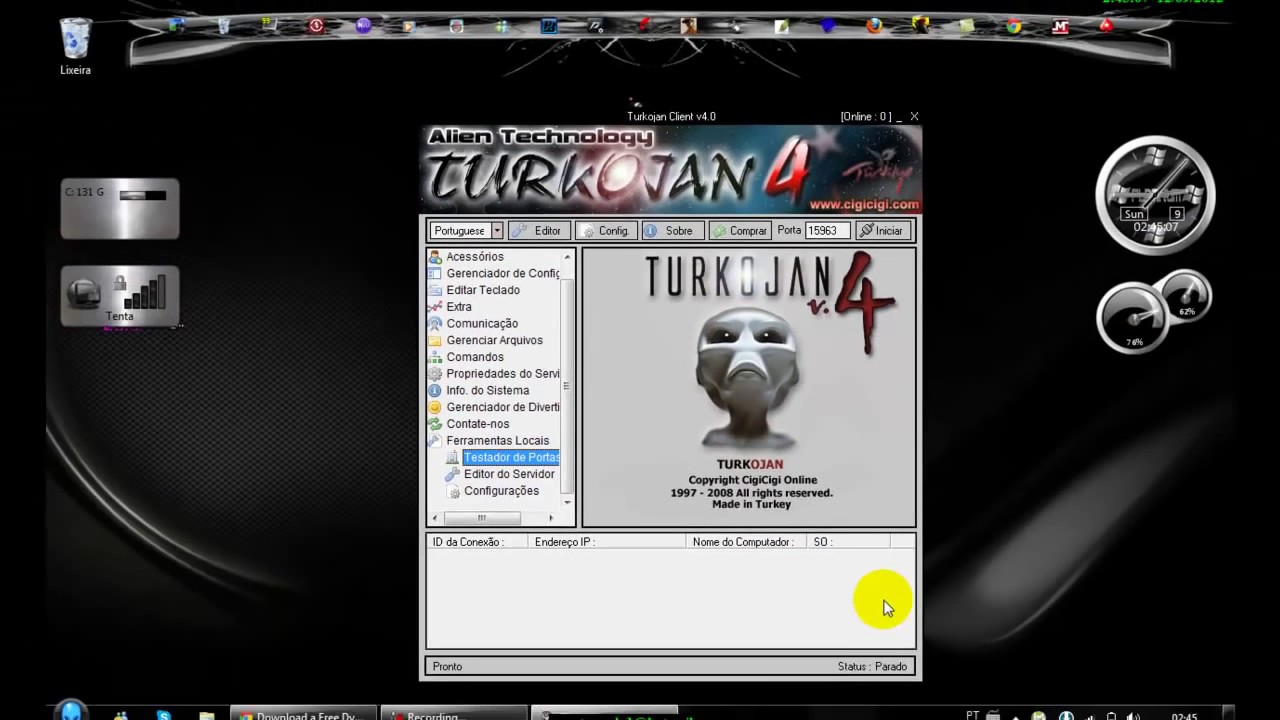
Task: Click the Info. do Sistema info icon
Action: point(435,390)
